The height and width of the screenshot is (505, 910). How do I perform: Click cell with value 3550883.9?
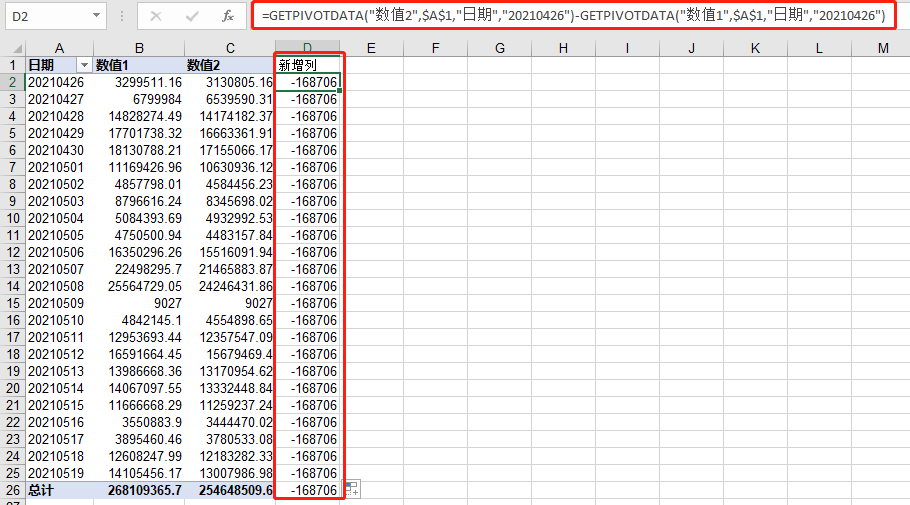139,422
